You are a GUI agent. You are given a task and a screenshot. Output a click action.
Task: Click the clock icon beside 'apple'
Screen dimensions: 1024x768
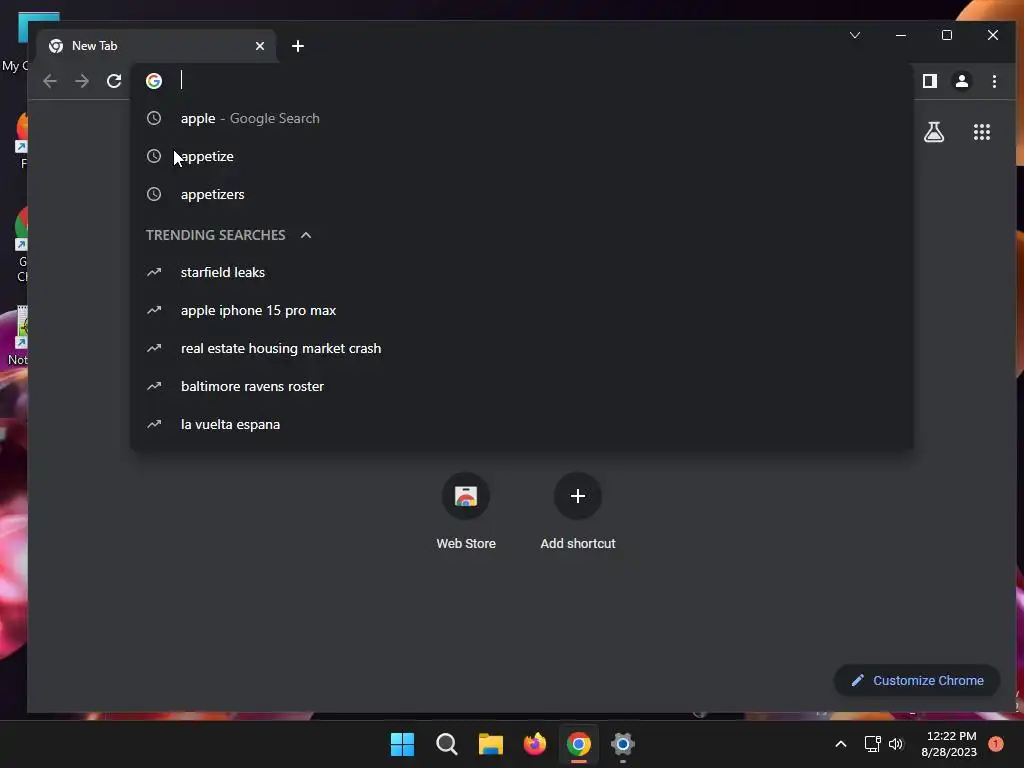pos(154,118)
